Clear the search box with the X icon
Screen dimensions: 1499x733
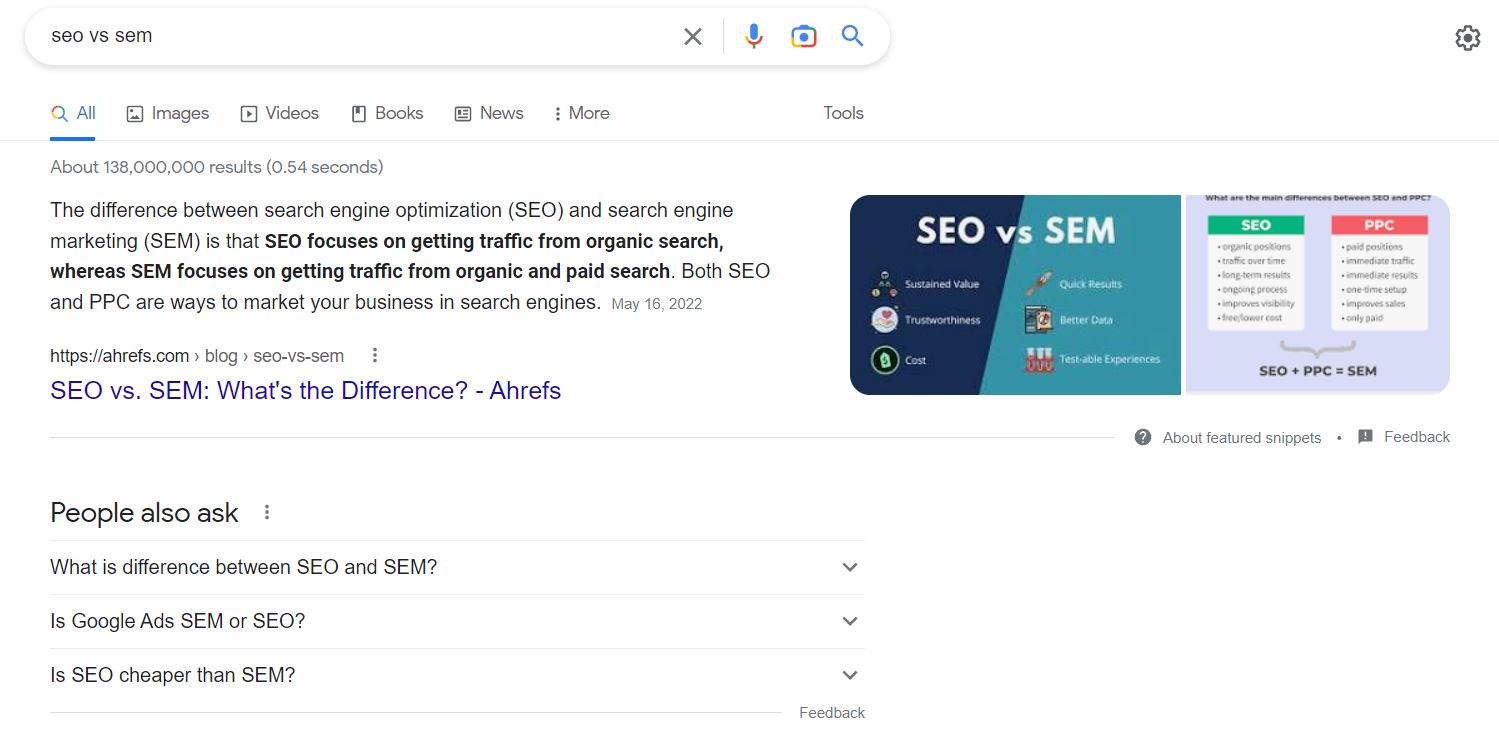pyautogui.click(x=692, y=37)
